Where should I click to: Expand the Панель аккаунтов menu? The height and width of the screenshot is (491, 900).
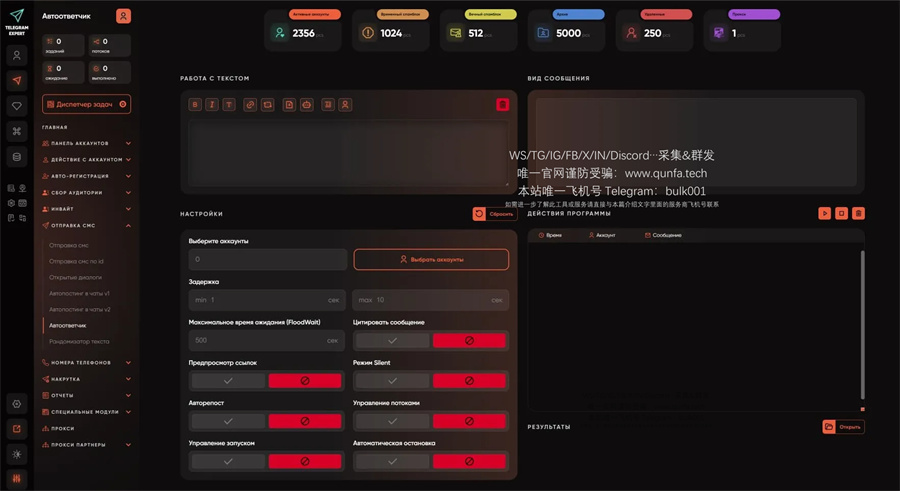[86, 143]
